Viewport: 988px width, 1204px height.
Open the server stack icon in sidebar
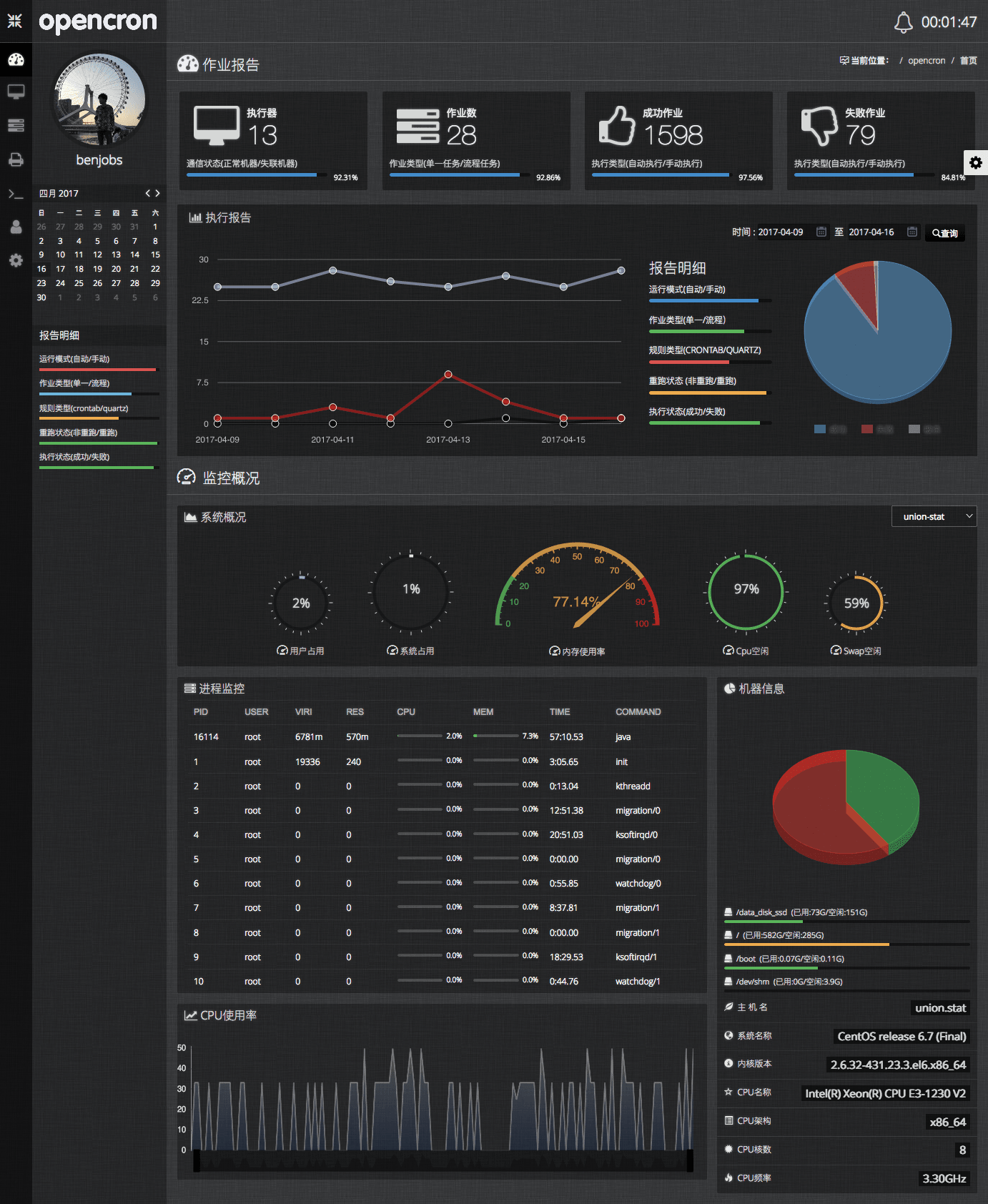tap(16, 125)
